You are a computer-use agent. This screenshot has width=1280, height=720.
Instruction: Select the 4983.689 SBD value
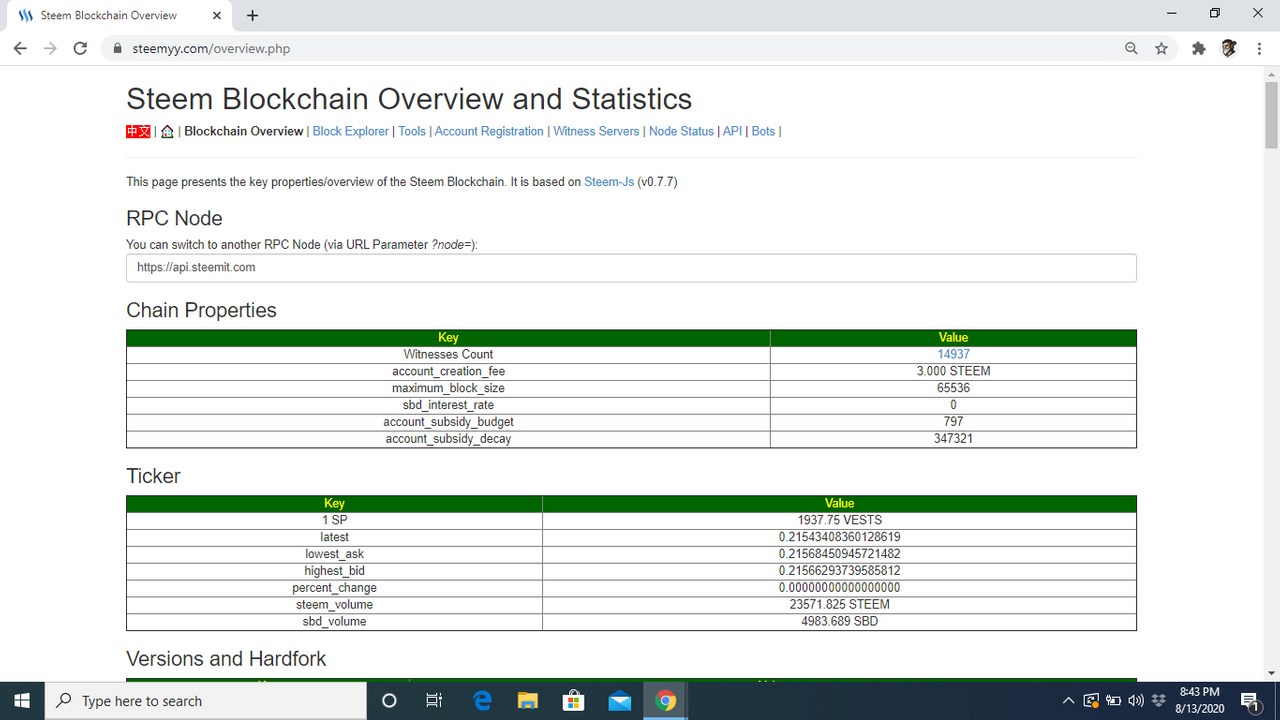tap(839, 622)
